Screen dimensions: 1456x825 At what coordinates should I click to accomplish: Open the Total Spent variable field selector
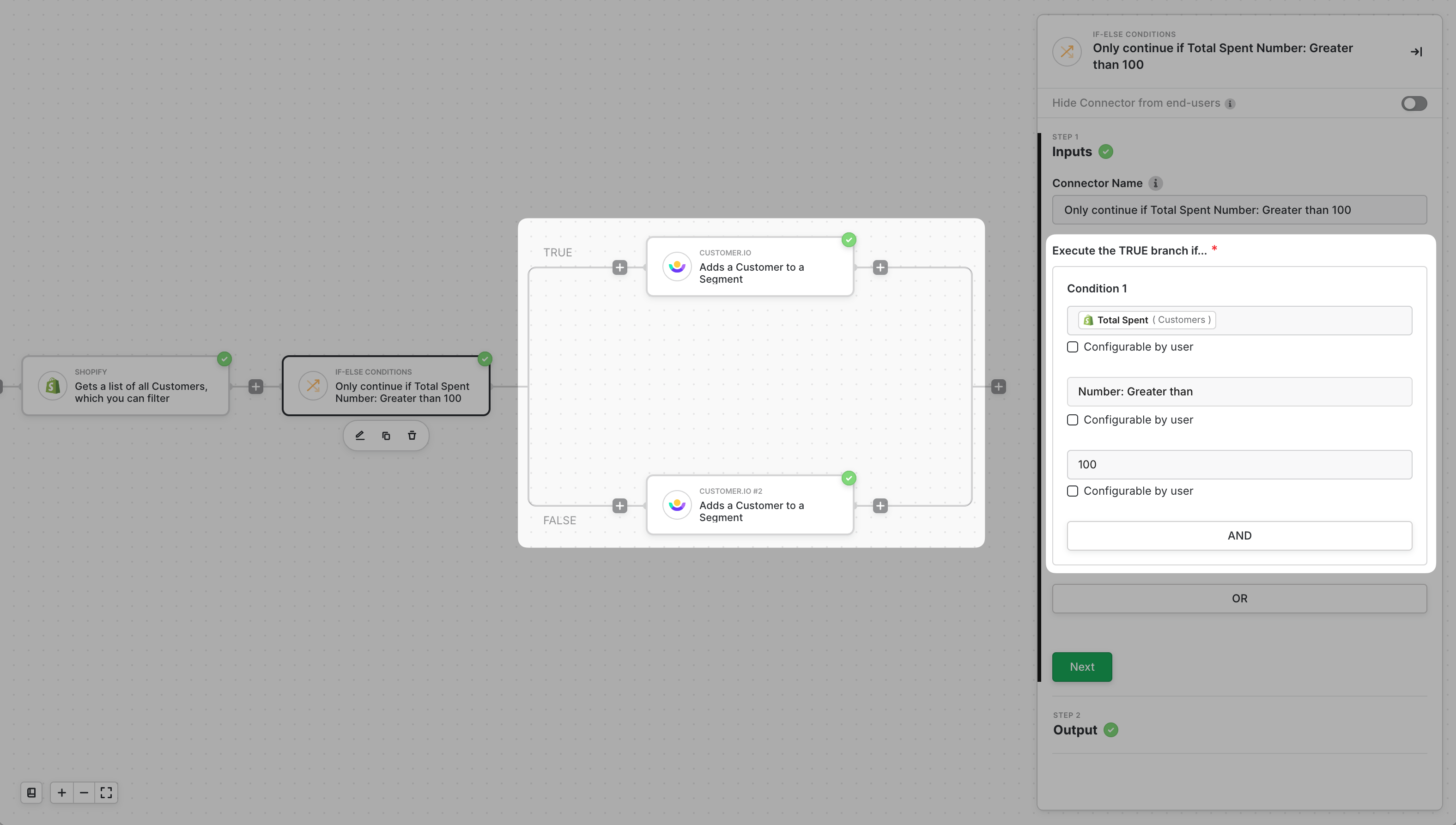pyautogui.click(x=1239, y=320)
